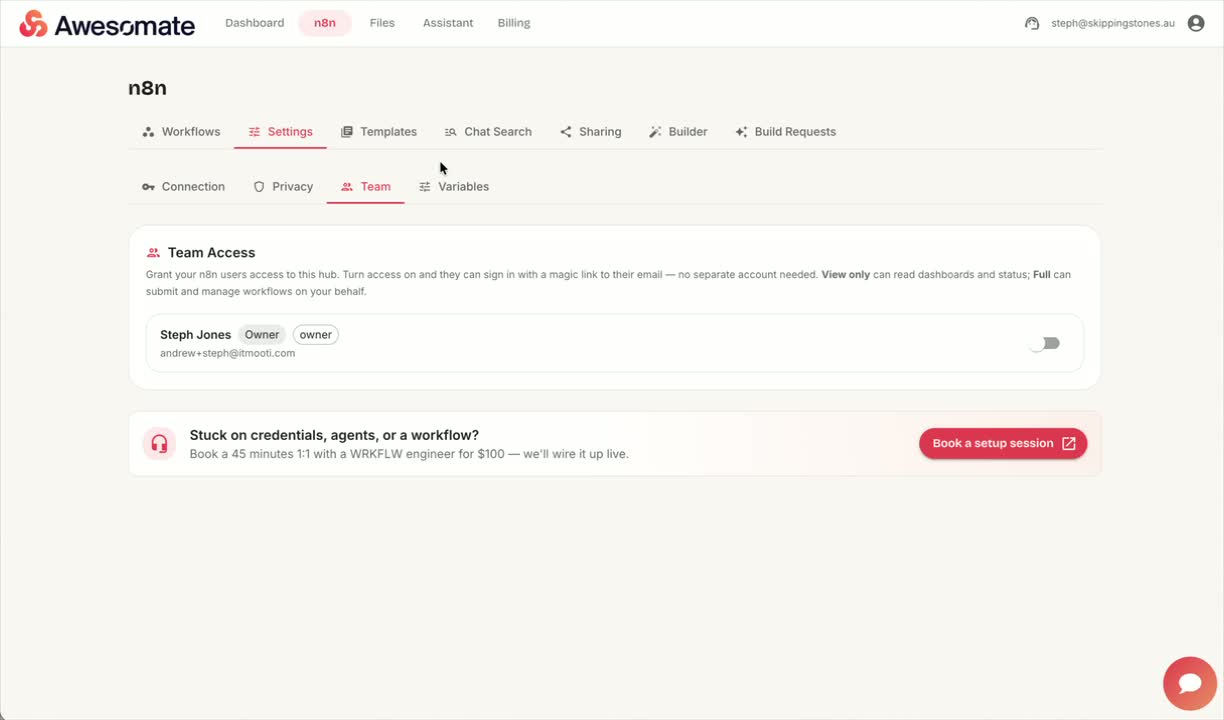Toggle team access for Steph Jones

pyautogui.click(x=1045, y=343)
